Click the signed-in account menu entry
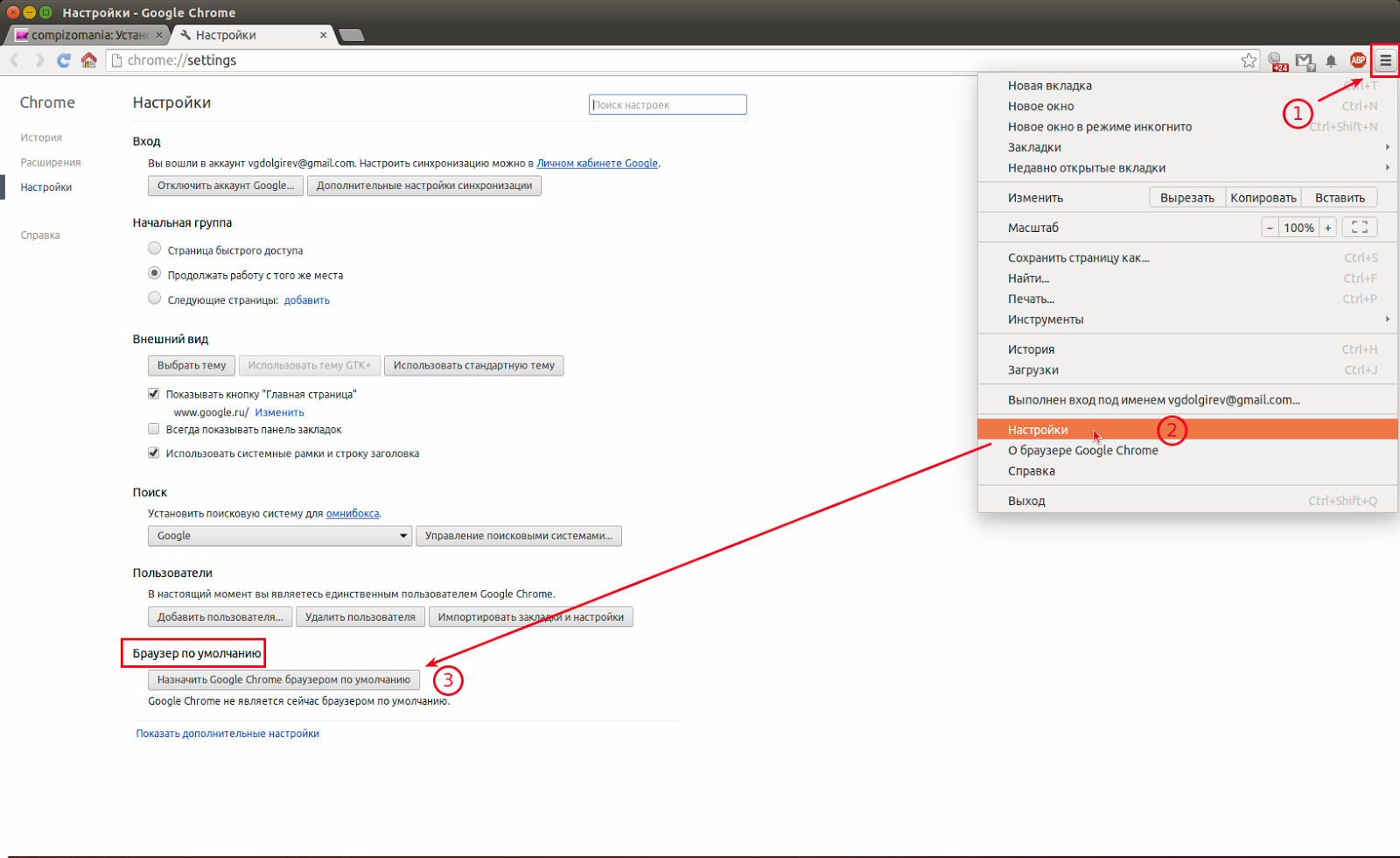Viewport: 1400px width, 858px height. pos(1187,400)
